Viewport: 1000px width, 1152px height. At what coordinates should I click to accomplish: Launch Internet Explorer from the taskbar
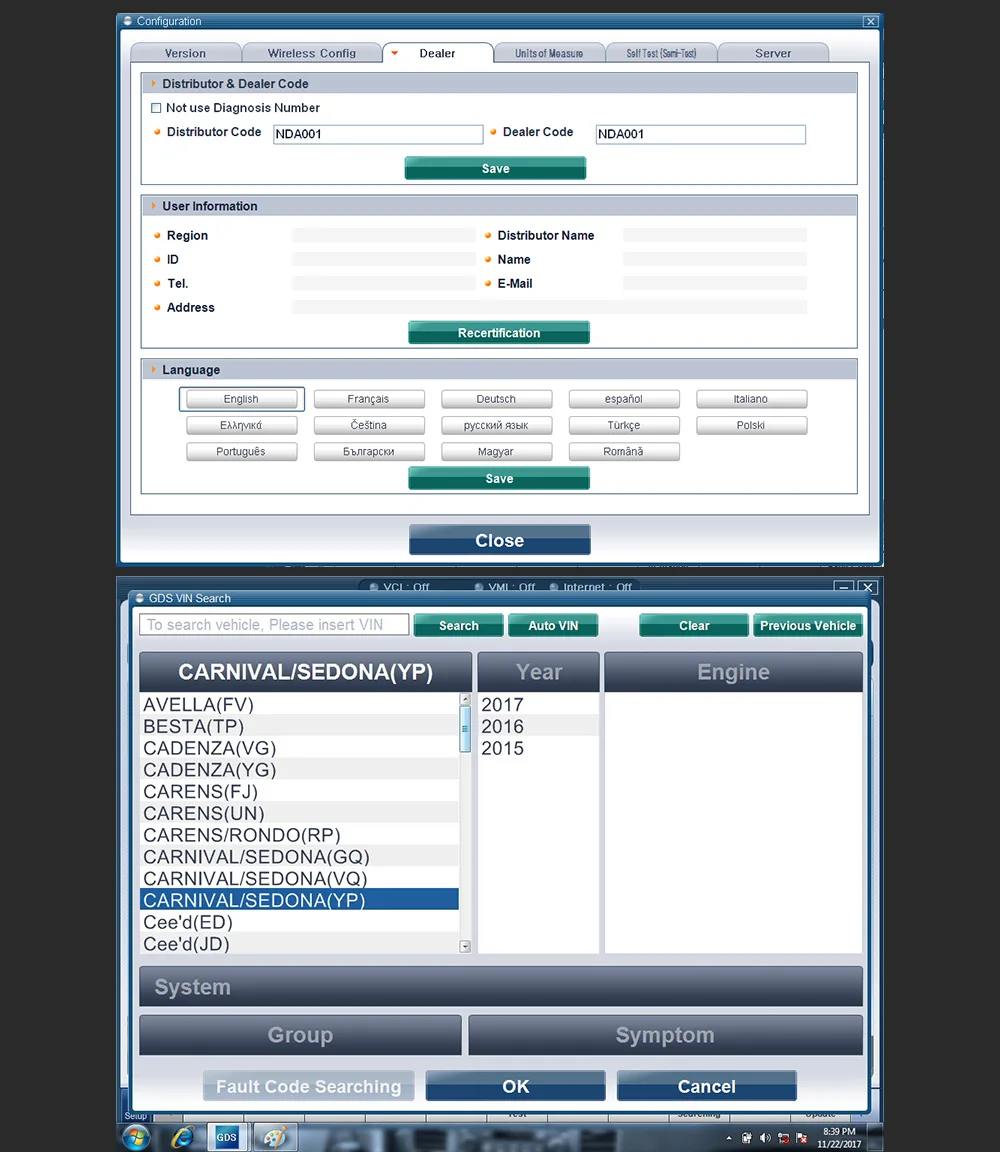181,1138
